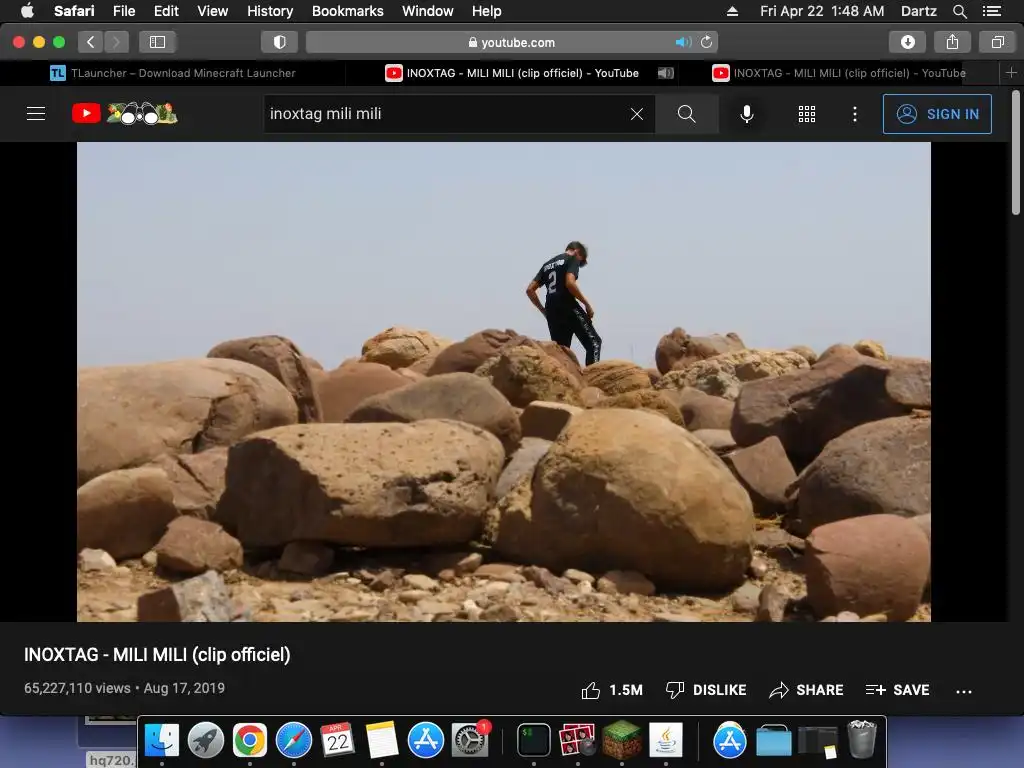This screenshot has height=768, width=1024.
Task: Open the YouTube hamburger guide menu
Action: coord(36,114)
